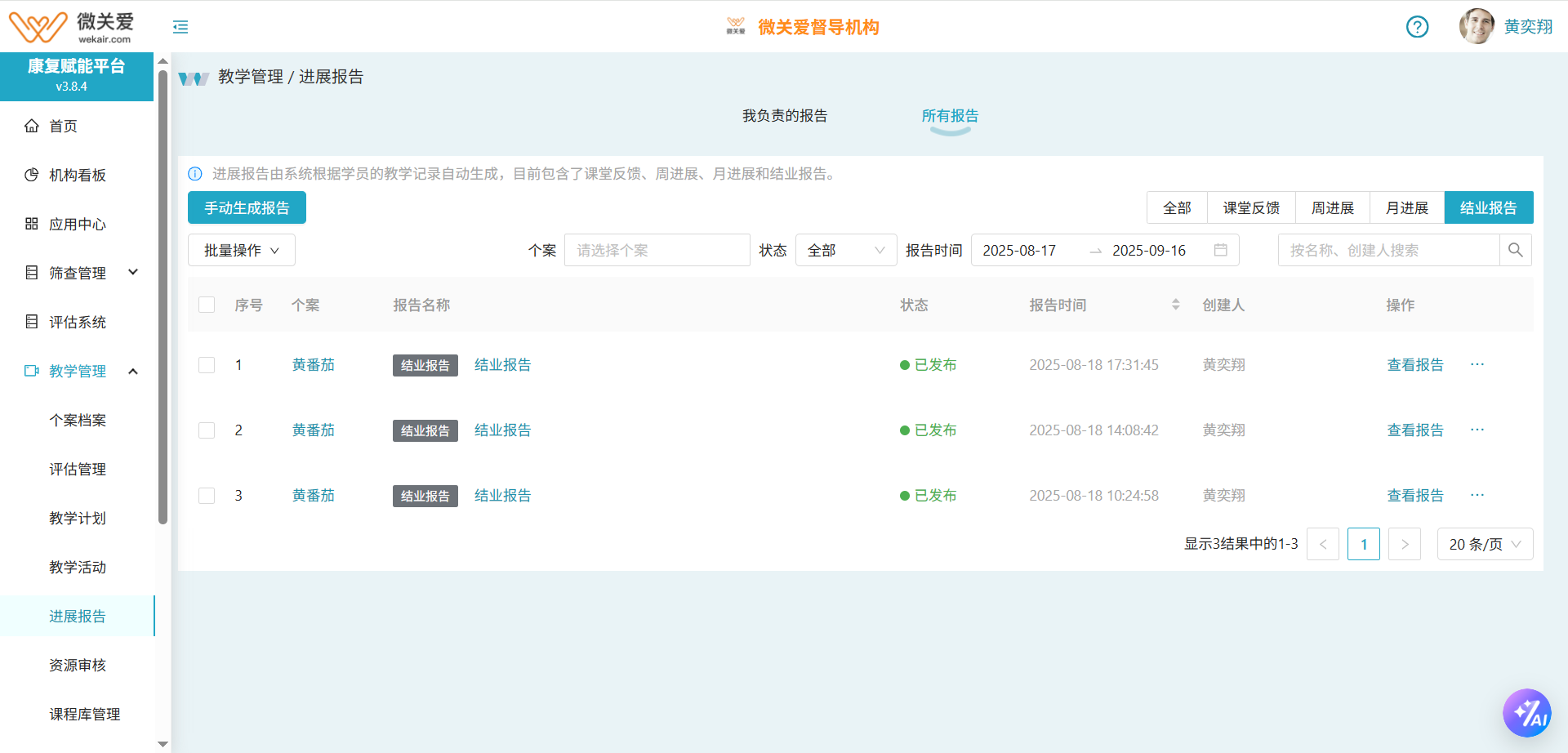
Task: Open more actions for row 1 report
Action: (1477, 364)
